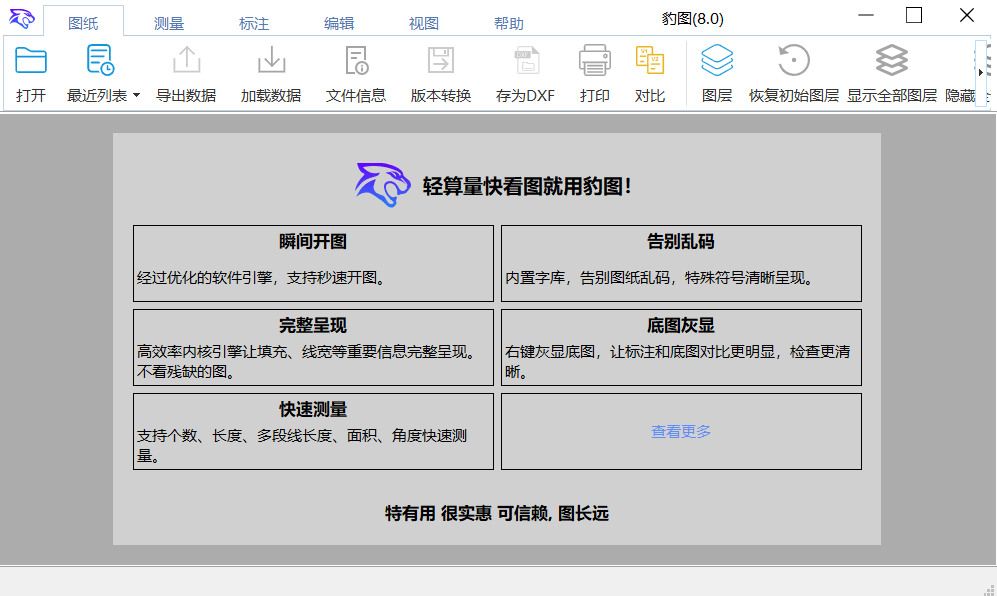Expand the 最近列表 dropdown arrow

[136, 96]
